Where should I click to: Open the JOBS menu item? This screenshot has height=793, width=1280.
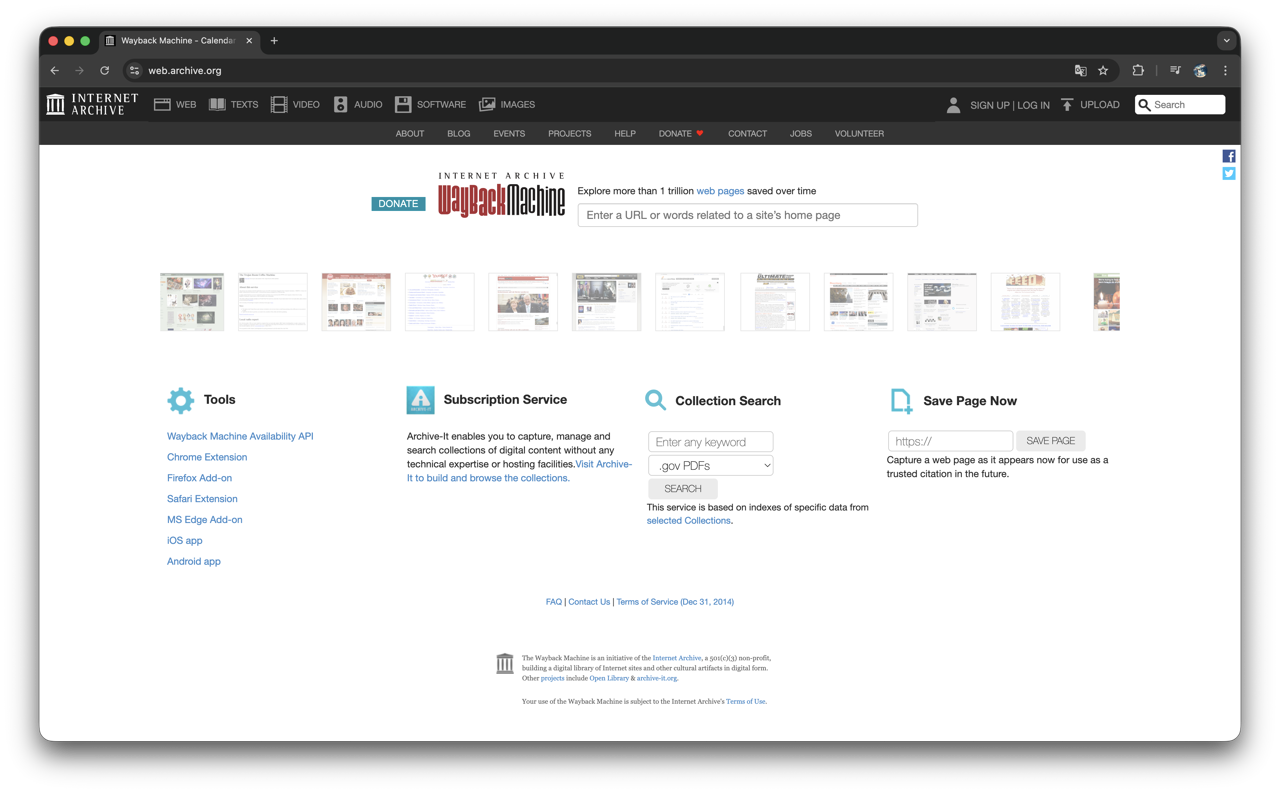coord(801,133)
